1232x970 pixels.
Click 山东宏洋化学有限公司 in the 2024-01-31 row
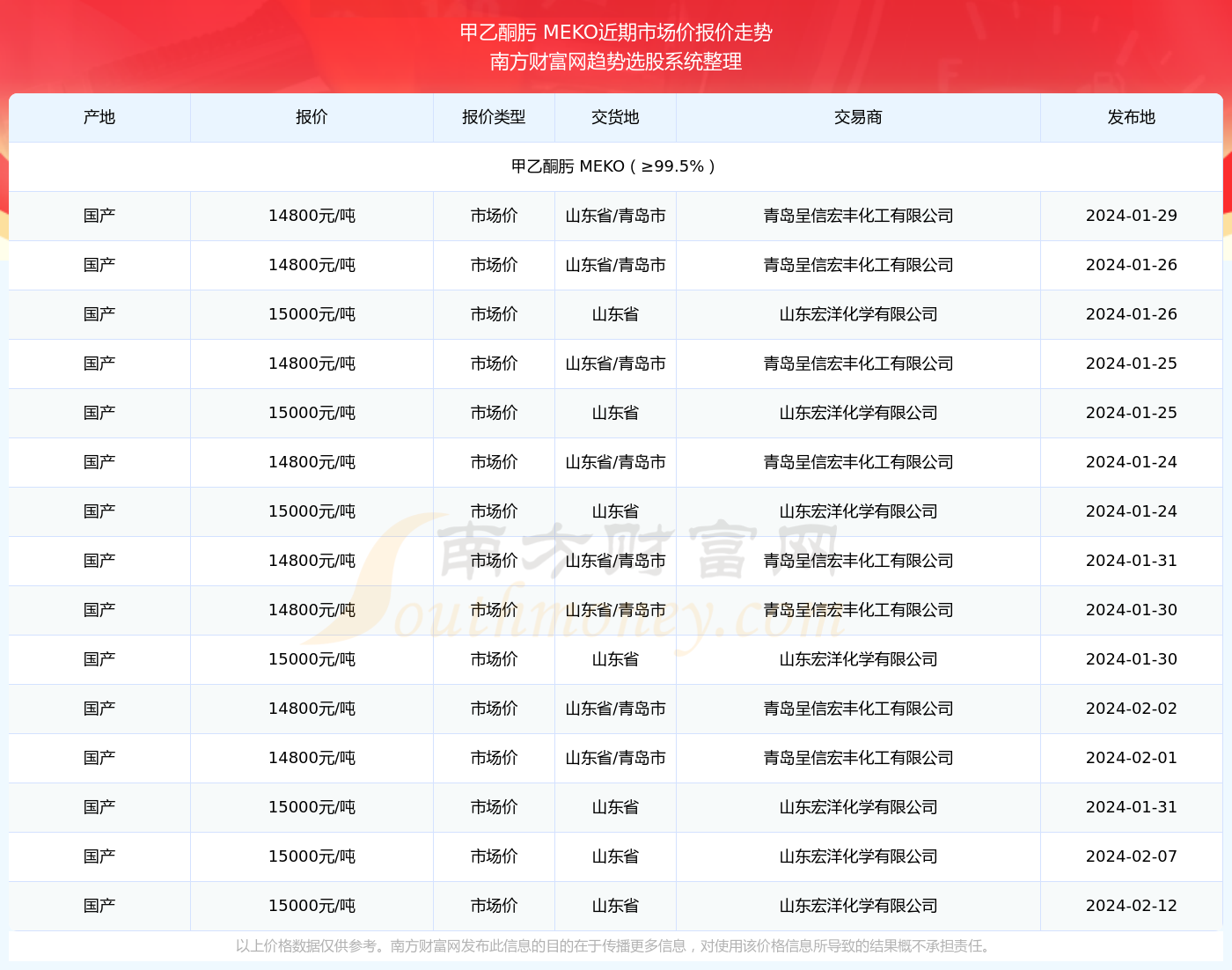coord(858,807)
